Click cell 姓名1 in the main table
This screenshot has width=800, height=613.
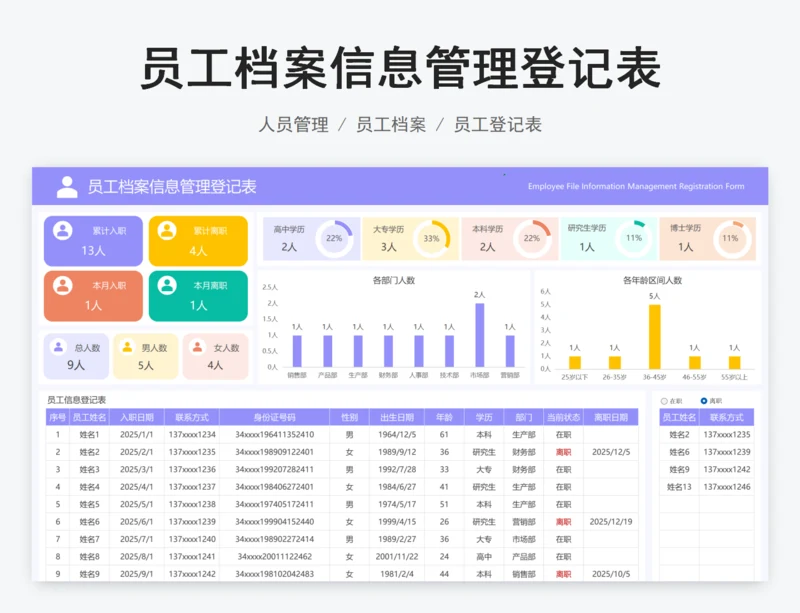89,435
